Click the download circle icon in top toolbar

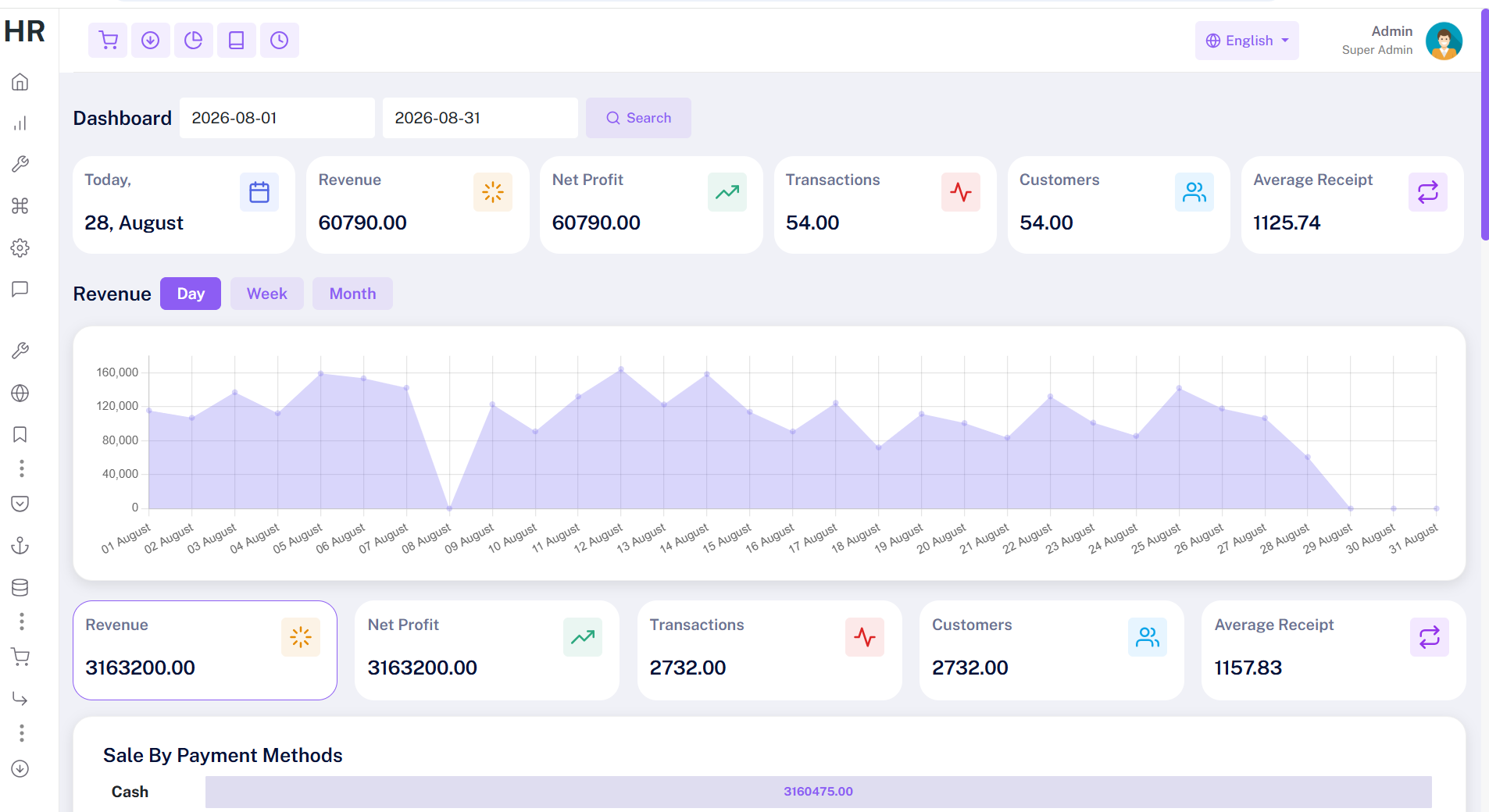[151, 41]
